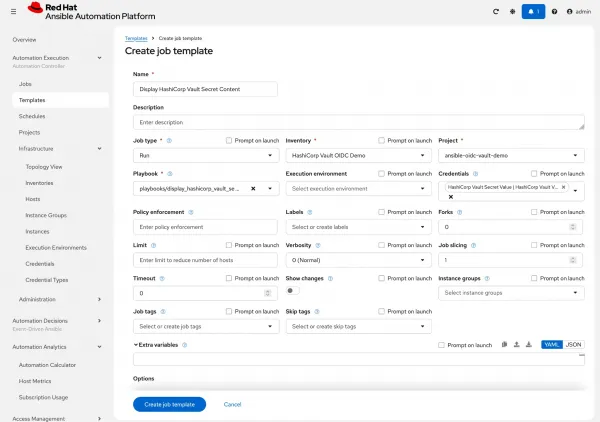This screenshot has height=422, width=600.
Task: Click into the Name input field
Action: click(205, 89)
